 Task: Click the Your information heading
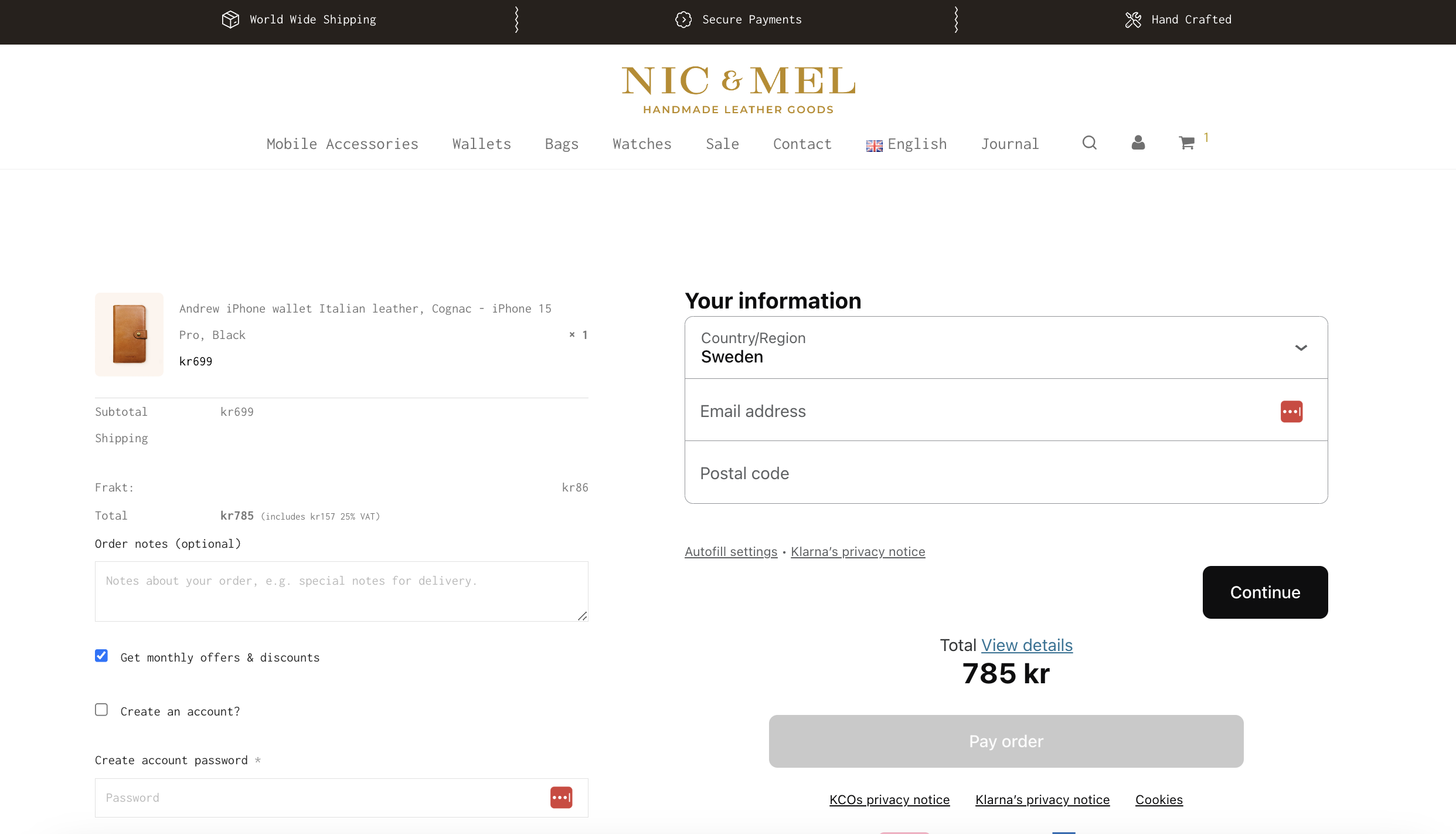click(773, 301)
